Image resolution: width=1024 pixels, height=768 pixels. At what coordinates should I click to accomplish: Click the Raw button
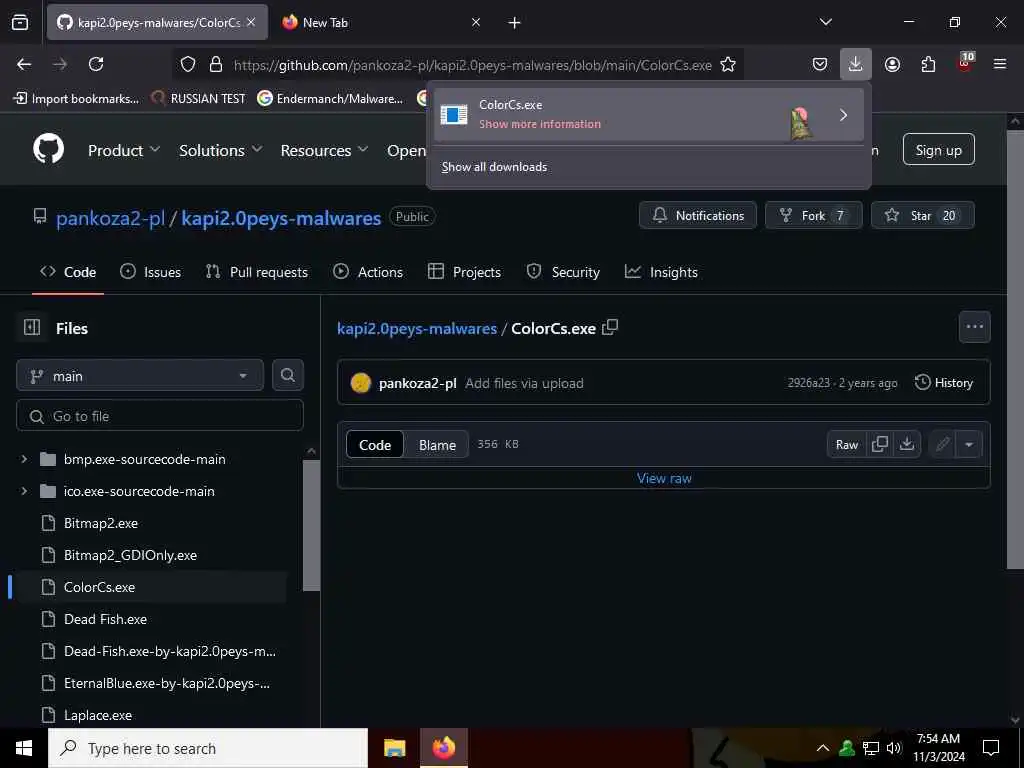[x=846, y=444]
